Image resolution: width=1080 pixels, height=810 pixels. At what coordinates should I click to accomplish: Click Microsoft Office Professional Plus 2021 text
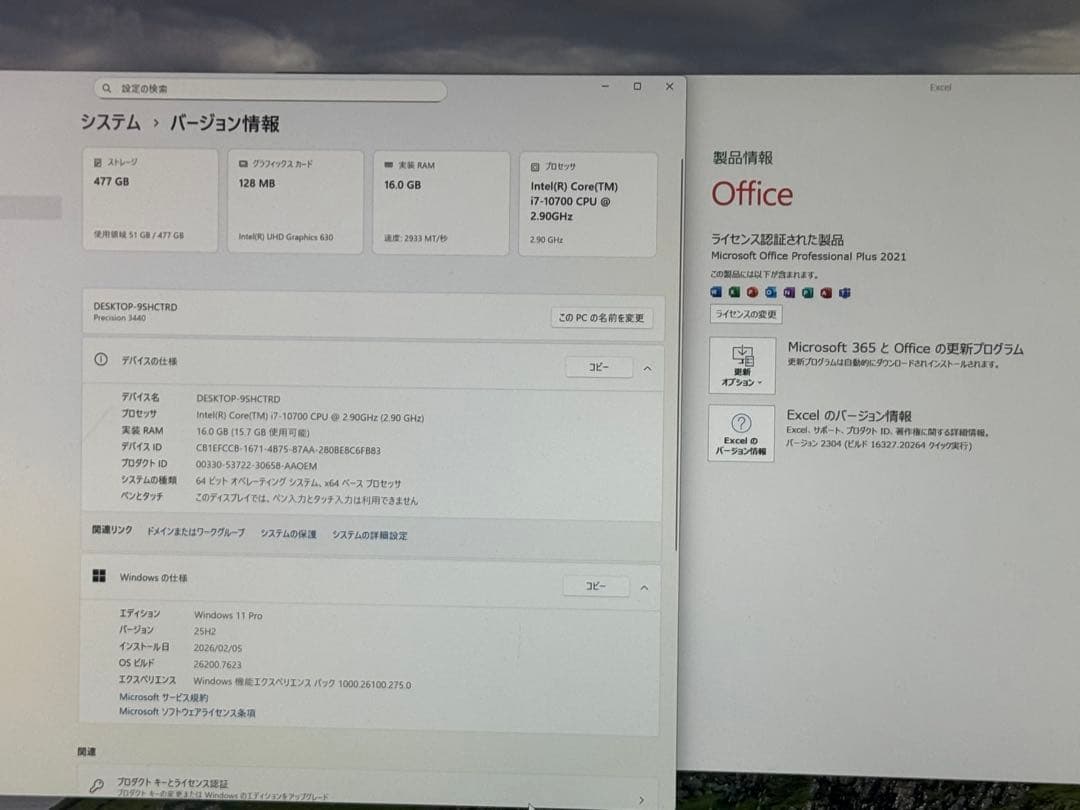point(809,256)
